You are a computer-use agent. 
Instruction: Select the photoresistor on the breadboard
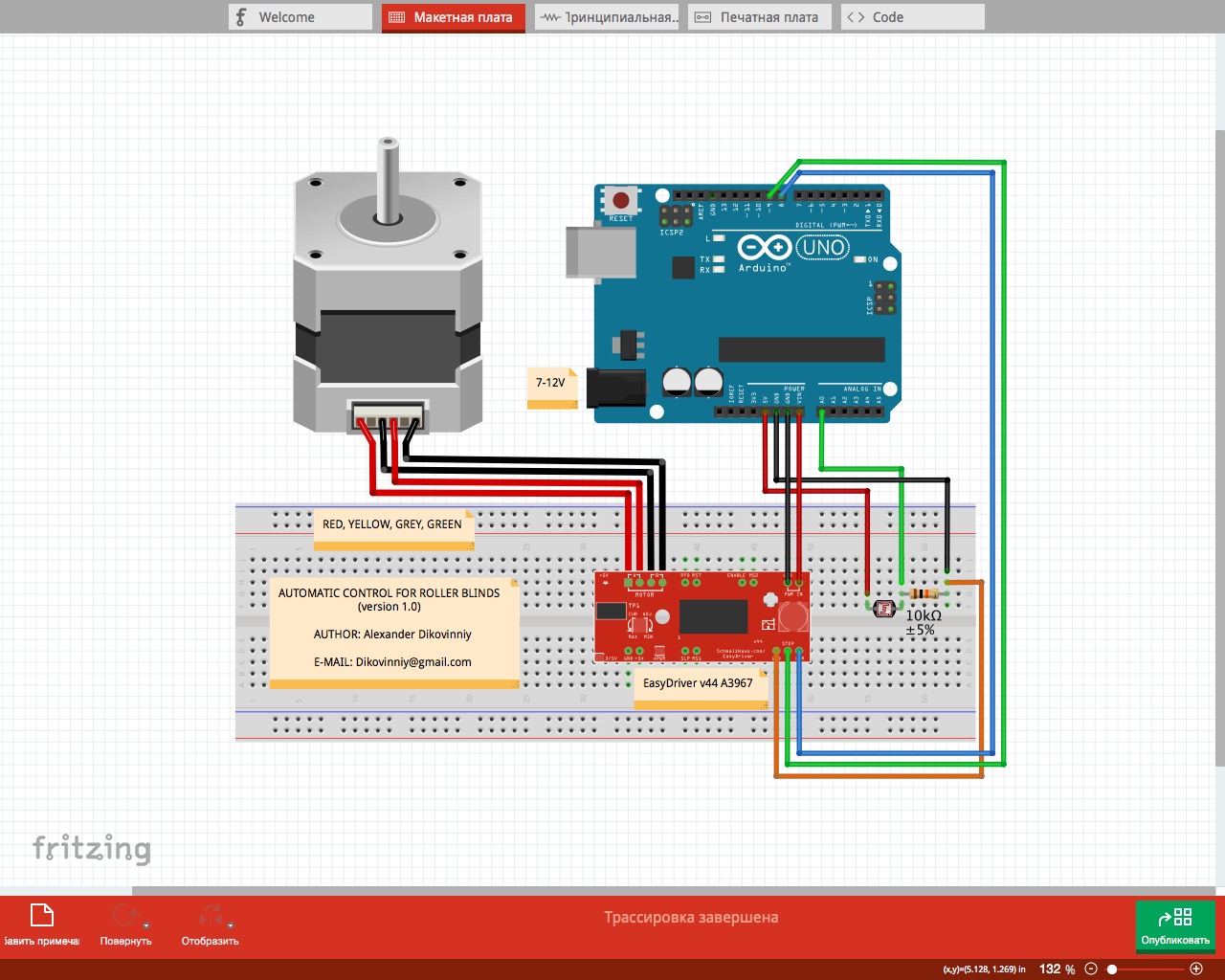click(885, 609)
